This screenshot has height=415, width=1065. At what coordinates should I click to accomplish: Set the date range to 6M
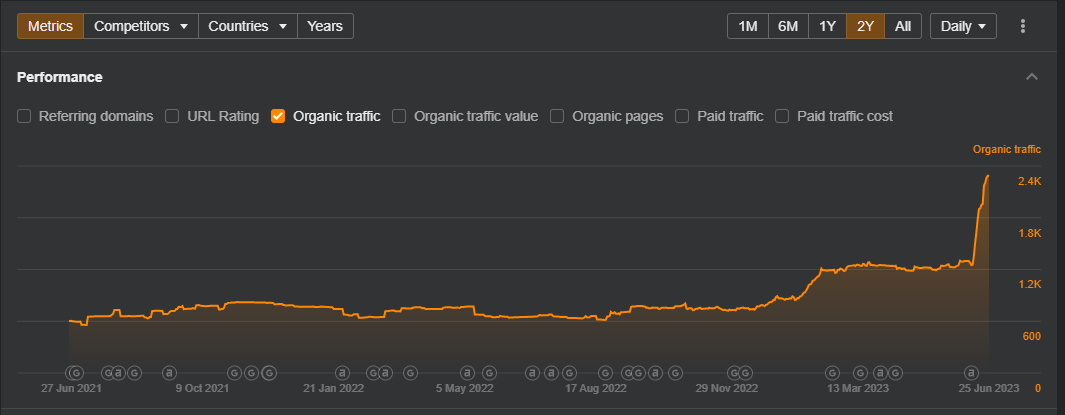(x=788, y=26)
